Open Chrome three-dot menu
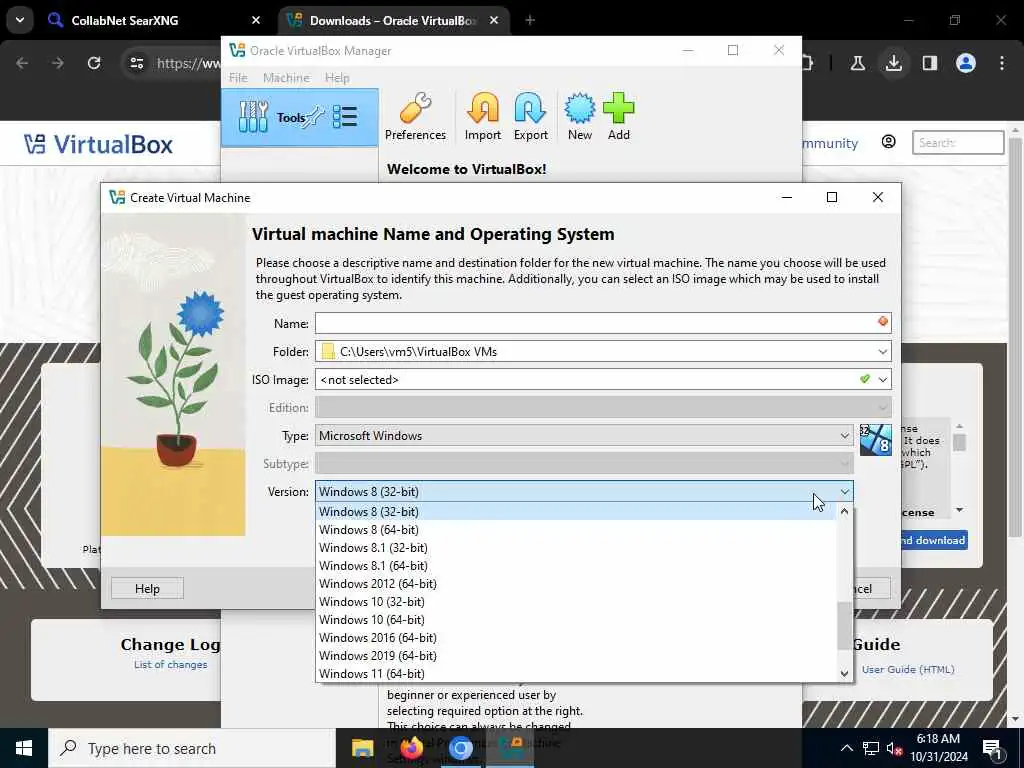The width and height of the screenshot is (1024, 768). click(x=1002, y=63)
